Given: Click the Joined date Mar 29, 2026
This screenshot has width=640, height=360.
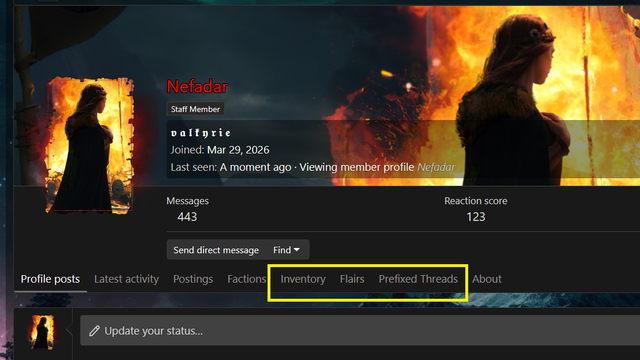Looking at the screenshot, I should tap(238, 150).
